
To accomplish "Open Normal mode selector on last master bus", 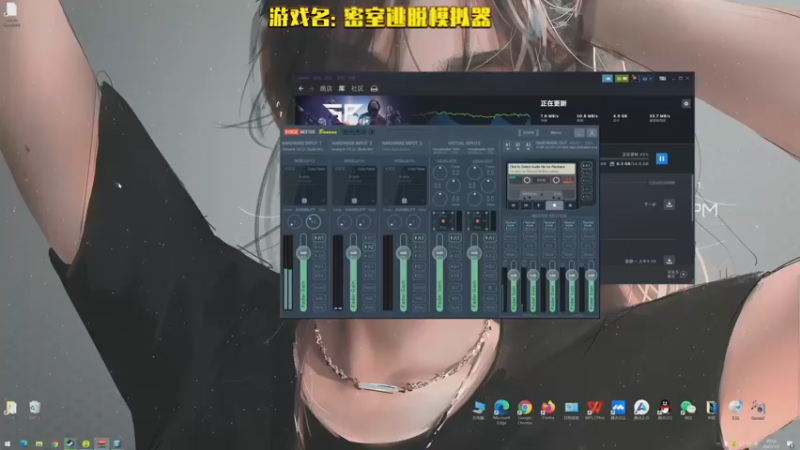I will (588, 224).
